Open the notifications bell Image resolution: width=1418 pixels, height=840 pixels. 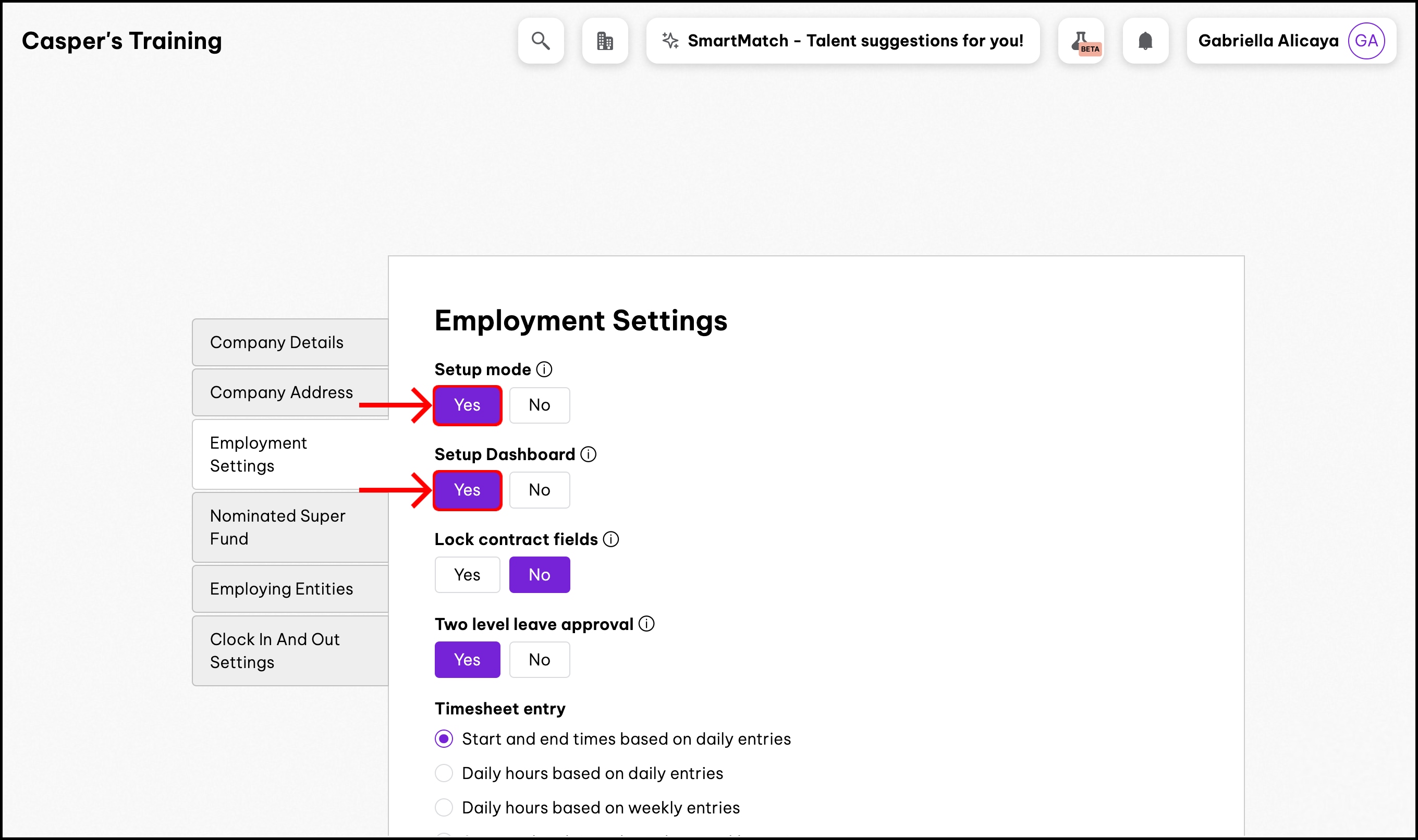(x=1145, y=41)
